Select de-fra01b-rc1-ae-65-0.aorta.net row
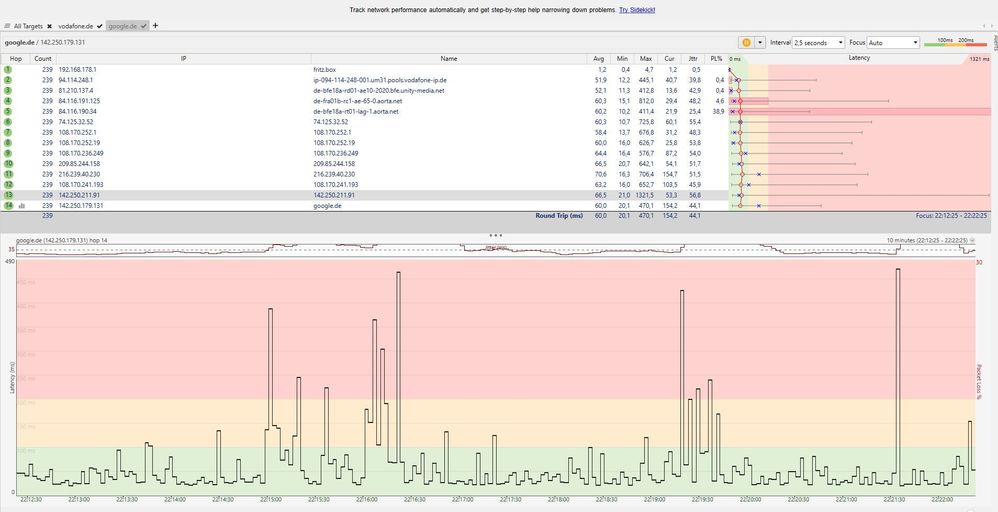998x512 pixels. (358, 101)
